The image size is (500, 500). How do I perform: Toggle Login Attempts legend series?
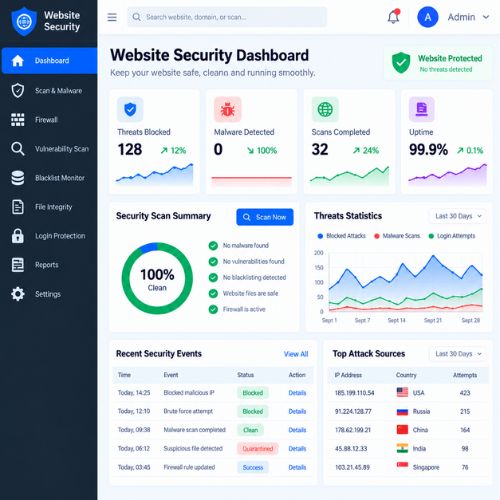pyautogui.click(x=452, y=236)
